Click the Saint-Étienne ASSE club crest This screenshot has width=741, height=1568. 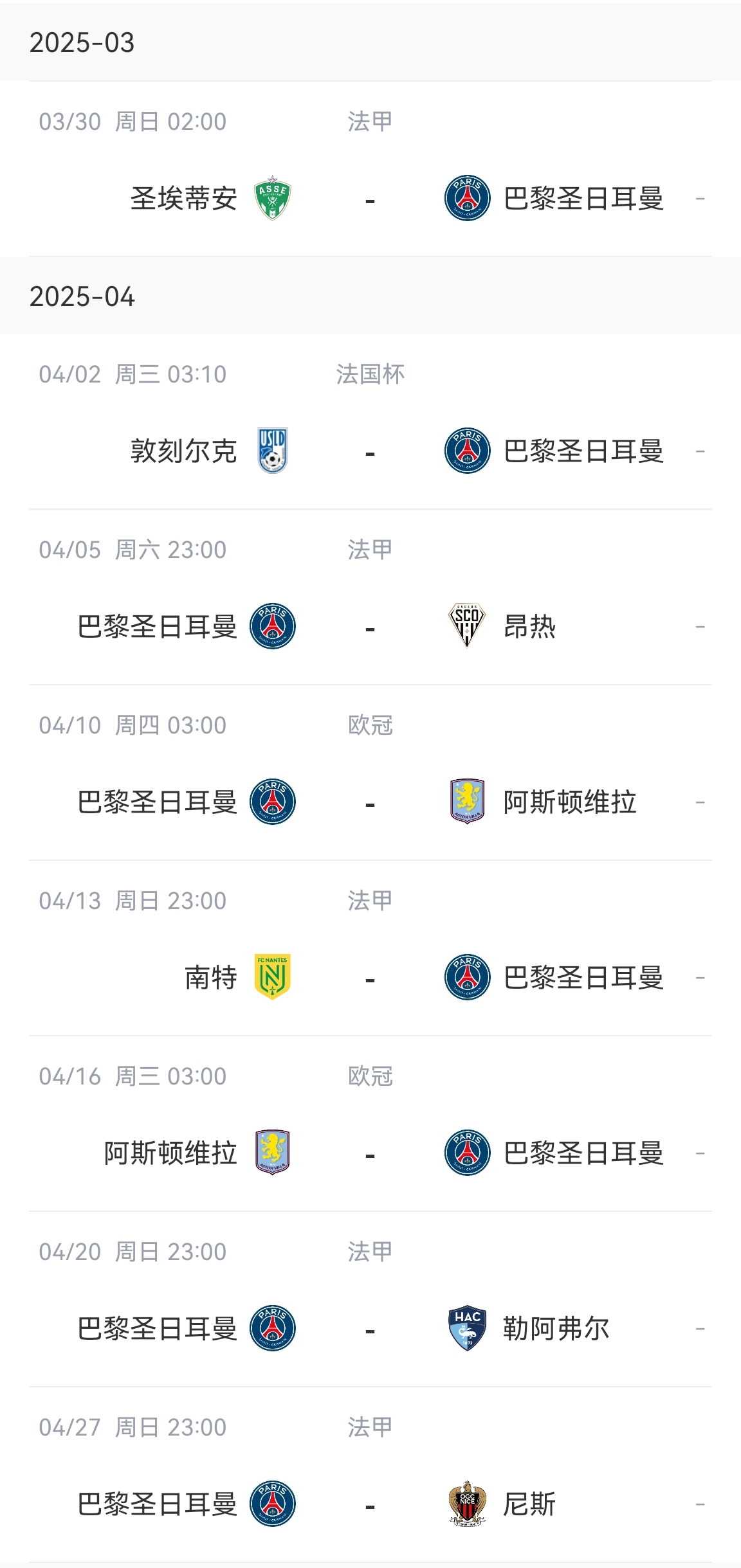coord(273,198)
